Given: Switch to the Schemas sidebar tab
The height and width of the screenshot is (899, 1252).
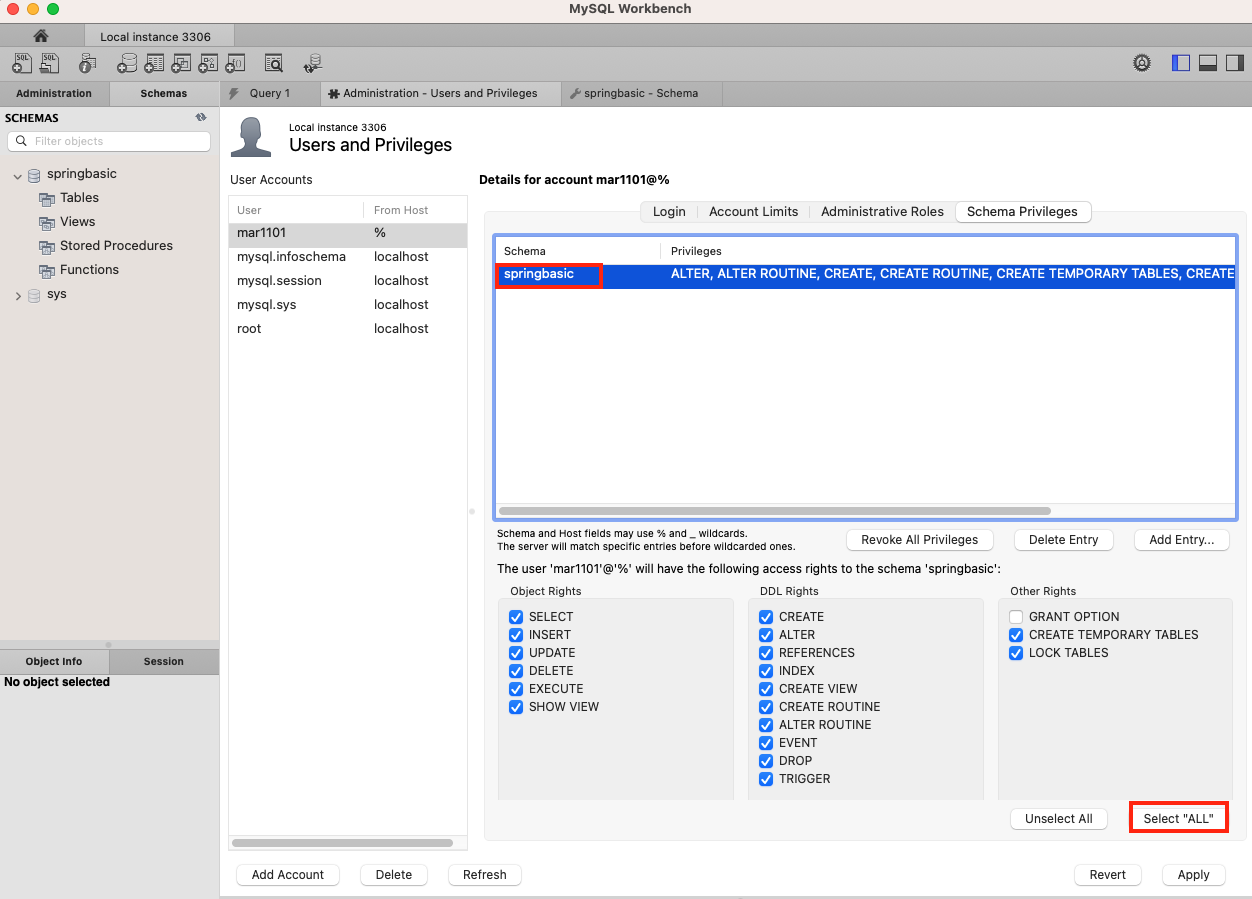Looking at the screenshot, I should point(164,93).
